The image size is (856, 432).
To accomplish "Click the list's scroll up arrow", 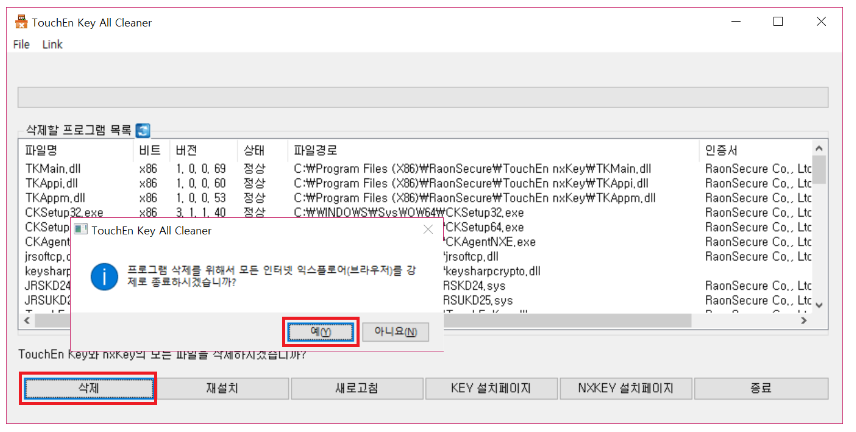I will 818,148.
